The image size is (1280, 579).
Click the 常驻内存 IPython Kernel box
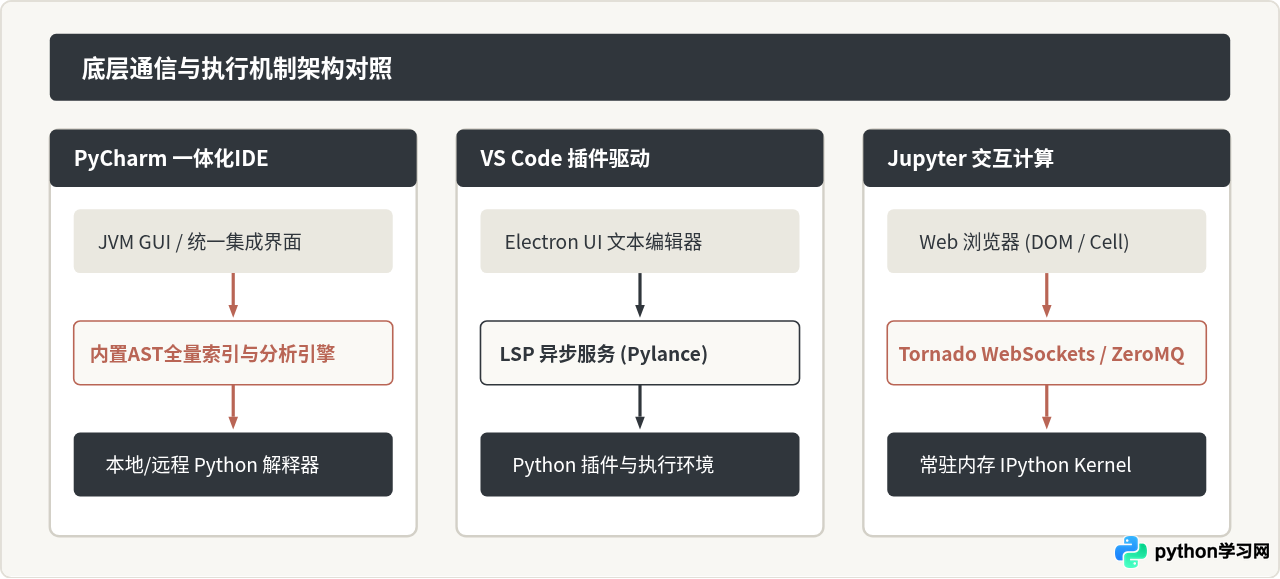(1047, 465)
